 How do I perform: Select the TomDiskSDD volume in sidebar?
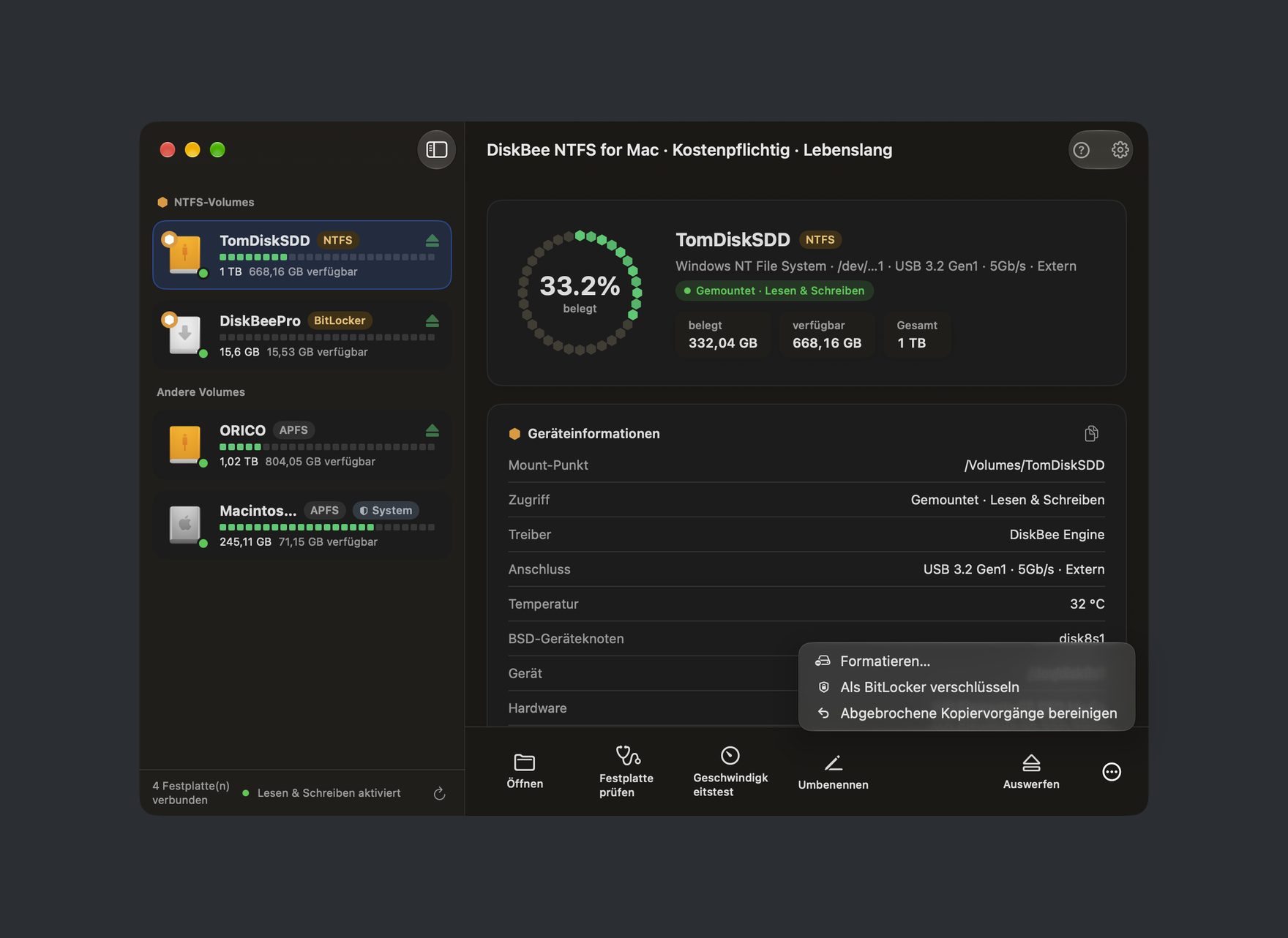click(x=302, y=255)
